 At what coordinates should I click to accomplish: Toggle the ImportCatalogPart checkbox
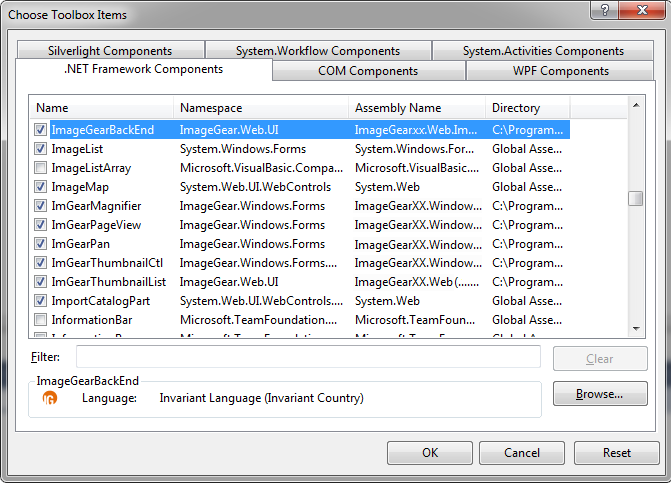[41, 301]
